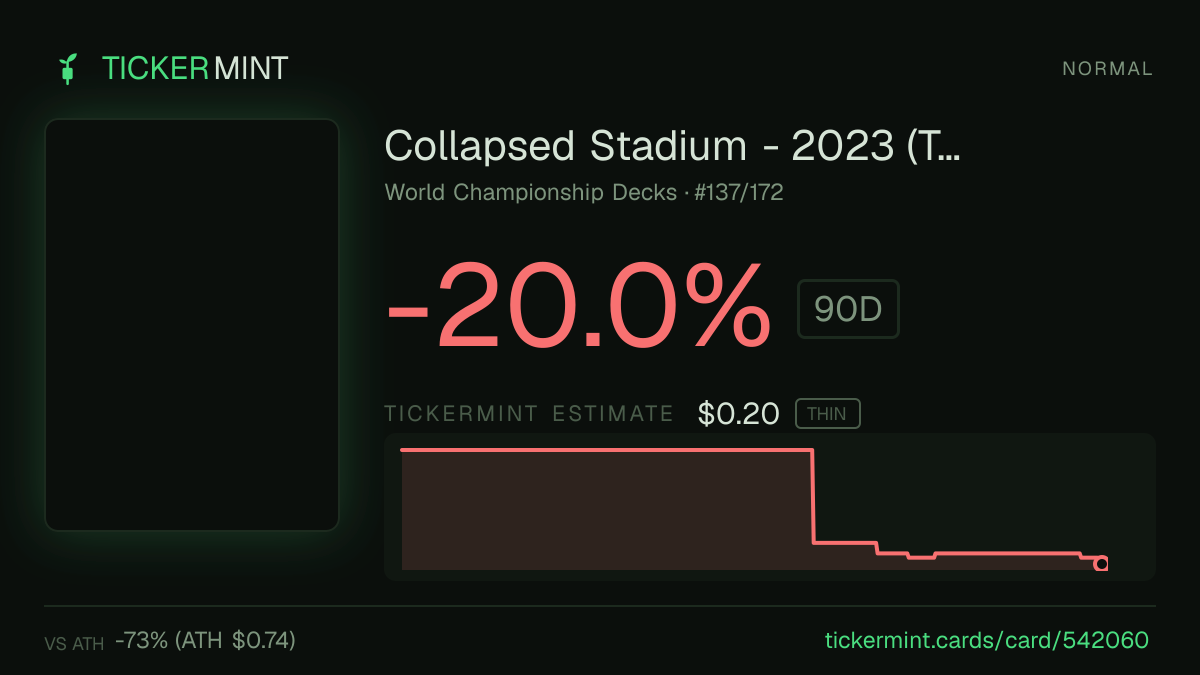This screenshot has width=1200, height=675.
Task: Click the TickerMint sprout logo icon
Action: coord(67,69)
